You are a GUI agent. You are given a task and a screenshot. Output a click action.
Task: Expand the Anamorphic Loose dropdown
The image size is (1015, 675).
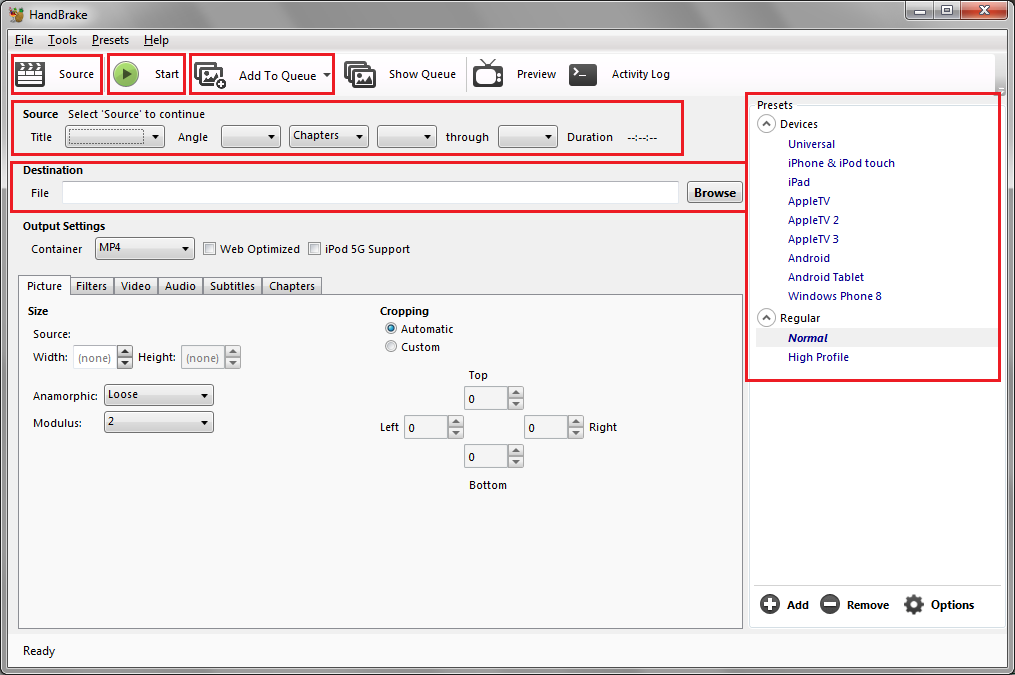(158, 395)
